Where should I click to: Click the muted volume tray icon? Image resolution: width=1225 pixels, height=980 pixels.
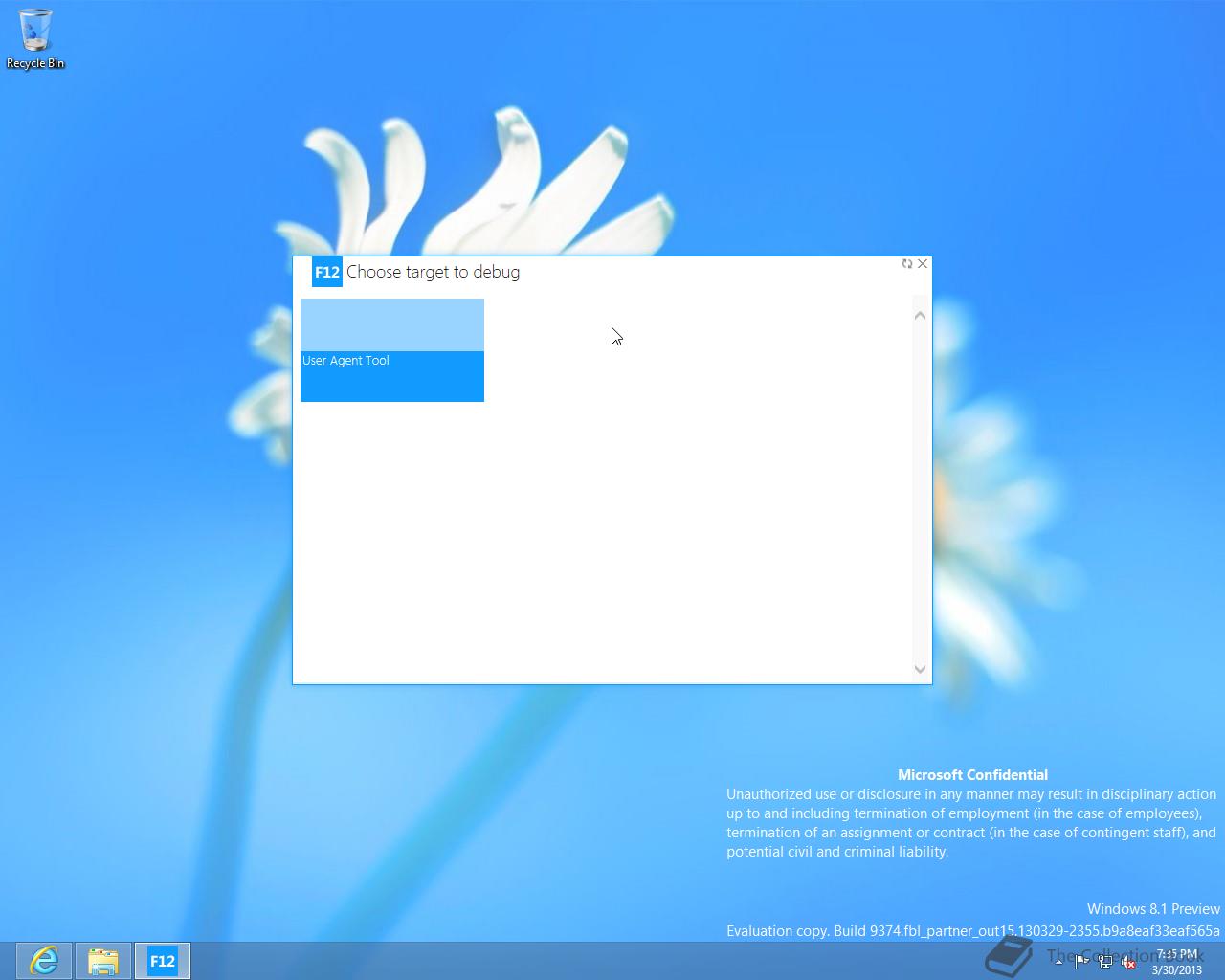(1128, 961)
